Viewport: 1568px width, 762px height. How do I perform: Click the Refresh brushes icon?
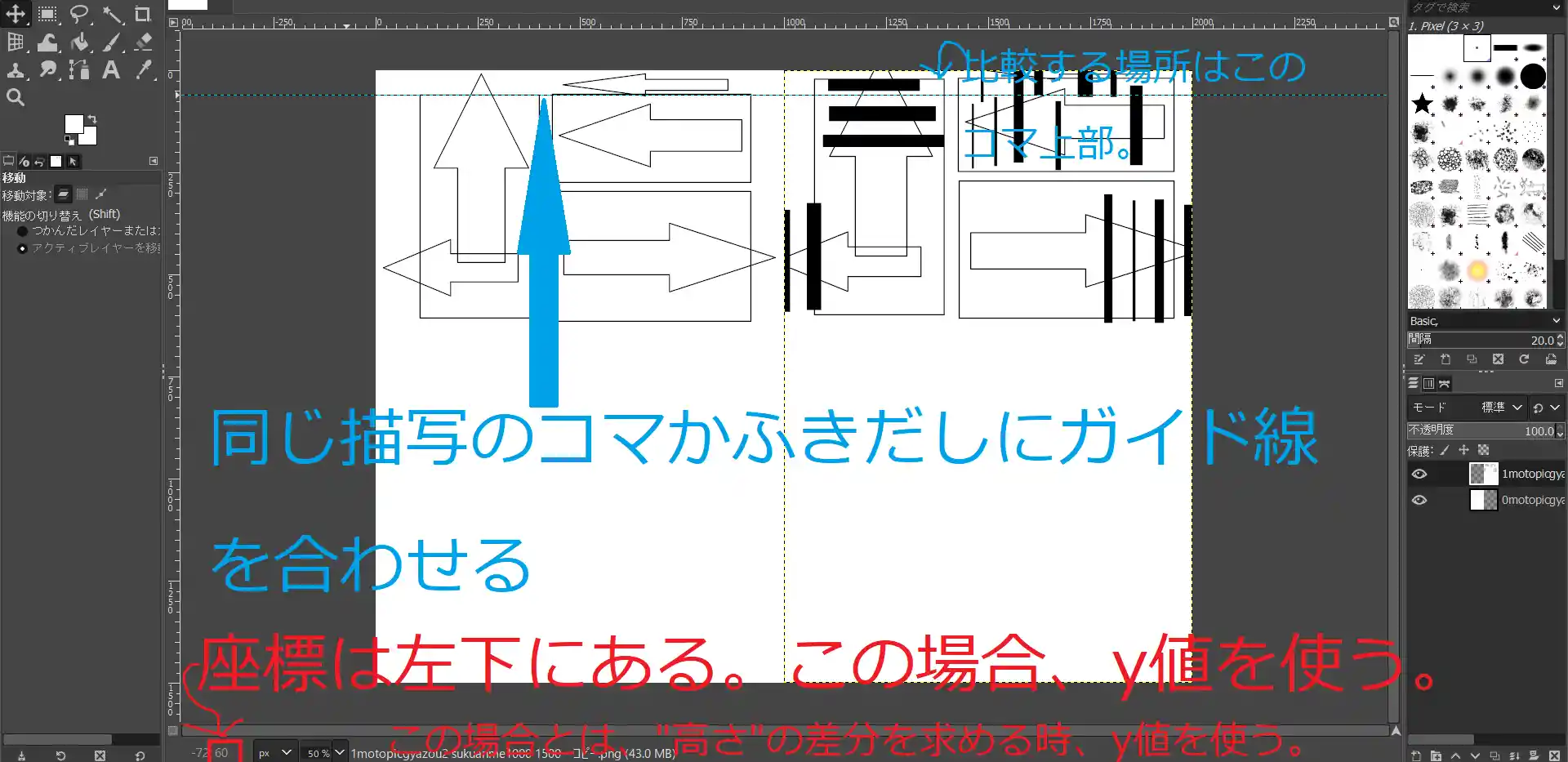[1524, 359]
